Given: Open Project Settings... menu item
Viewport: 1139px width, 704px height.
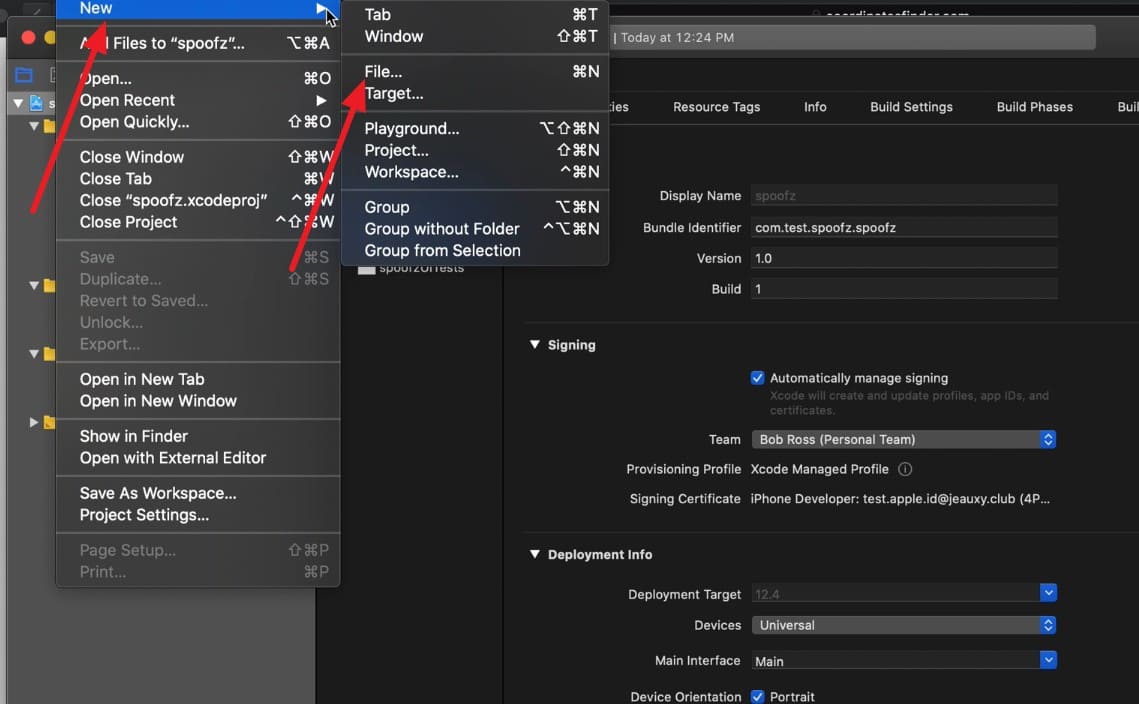Looking at the screenshot, I should pyautogui.click(x=198, y=515).
